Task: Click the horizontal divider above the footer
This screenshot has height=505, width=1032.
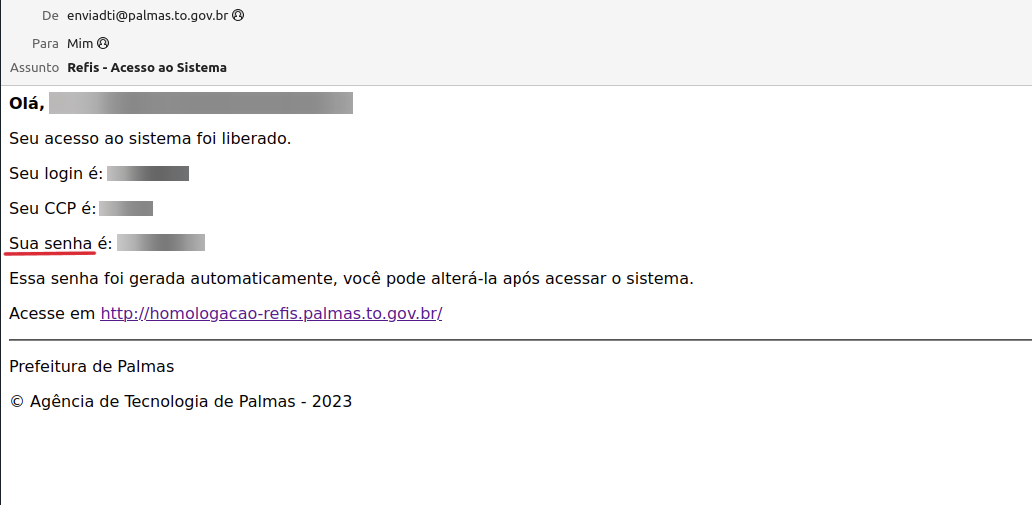Action: 521,340
